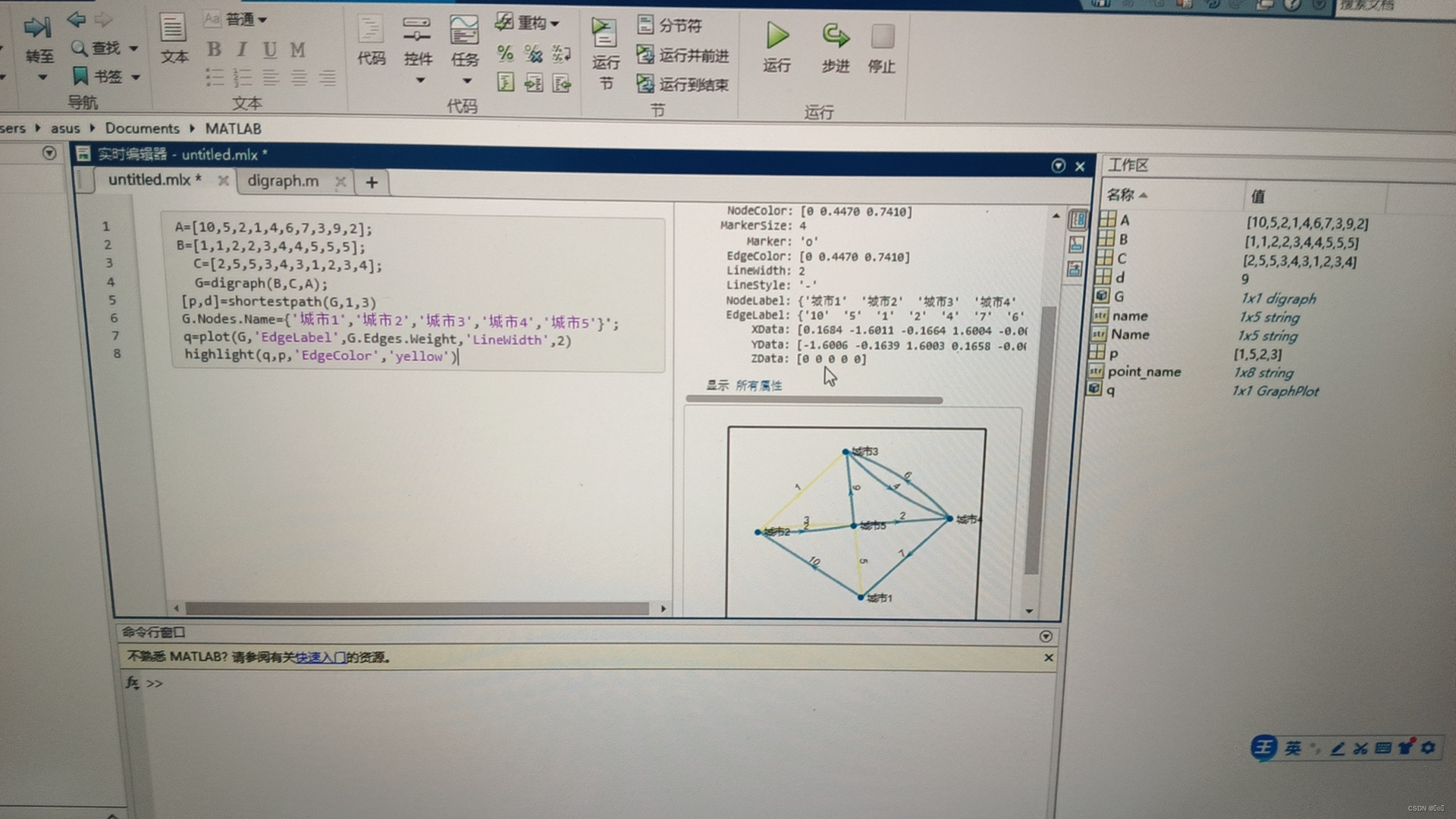Click the comment percent (%) icon
The image size is (1456, 819).
tap(505, 53)
